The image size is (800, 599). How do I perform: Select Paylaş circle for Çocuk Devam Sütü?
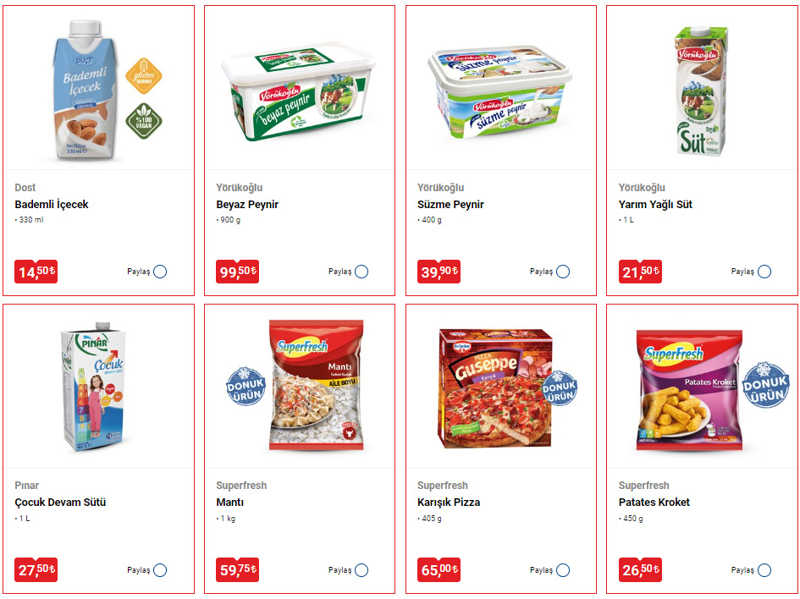[x=160, y=570]
